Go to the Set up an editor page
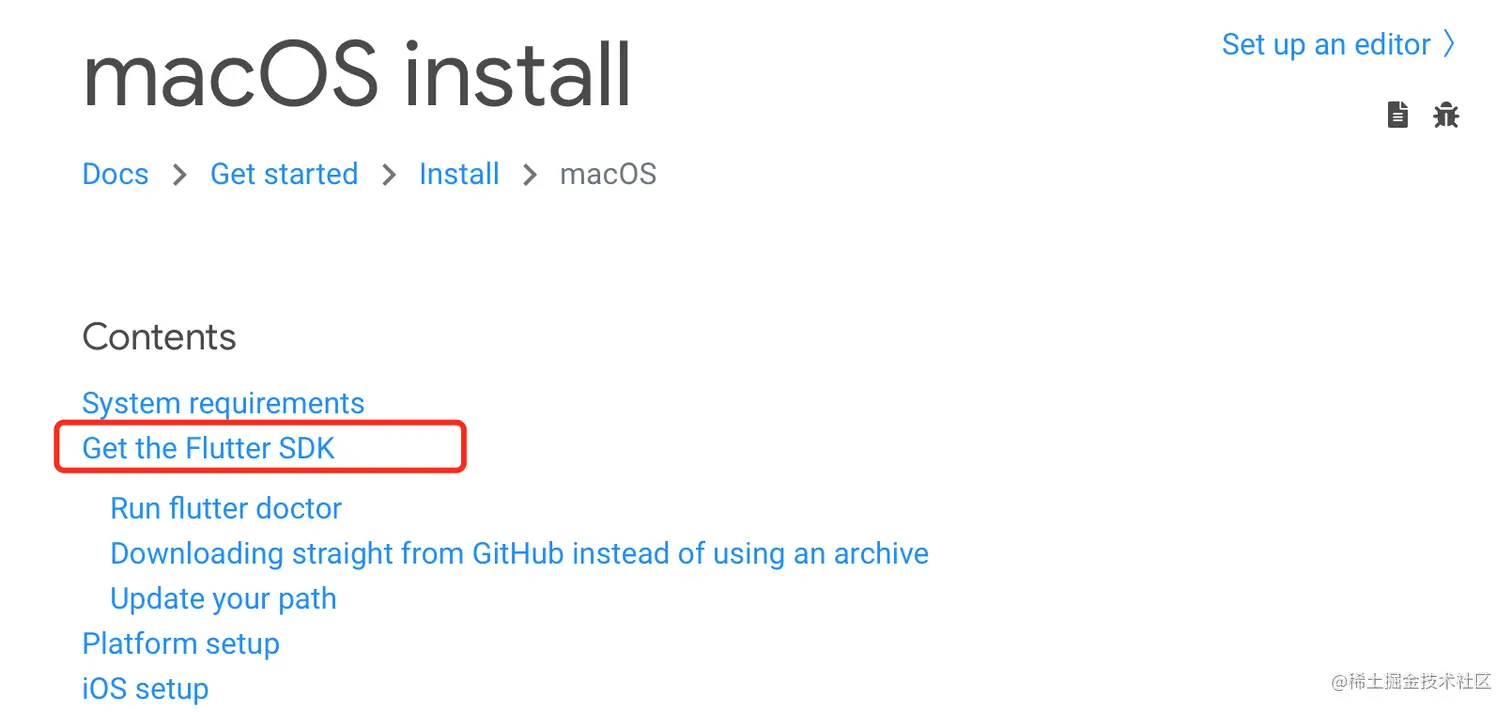The width and height of the screenshot is (1512, 712). tap(1326, 44)
